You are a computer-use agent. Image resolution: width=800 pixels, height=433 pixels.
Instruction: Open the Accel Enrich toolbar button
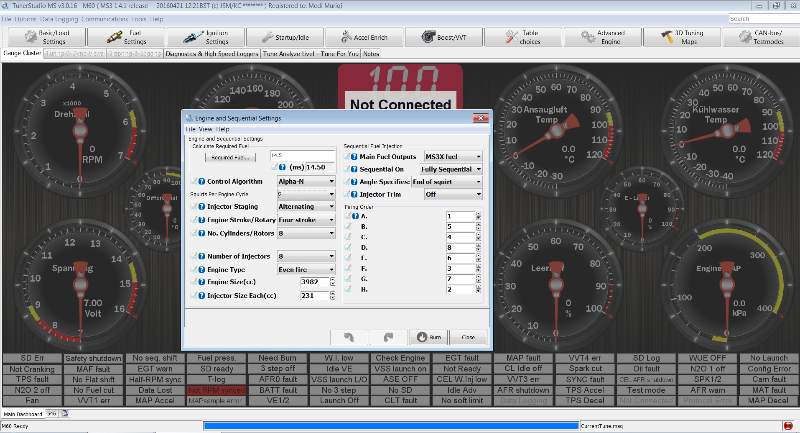366,37
